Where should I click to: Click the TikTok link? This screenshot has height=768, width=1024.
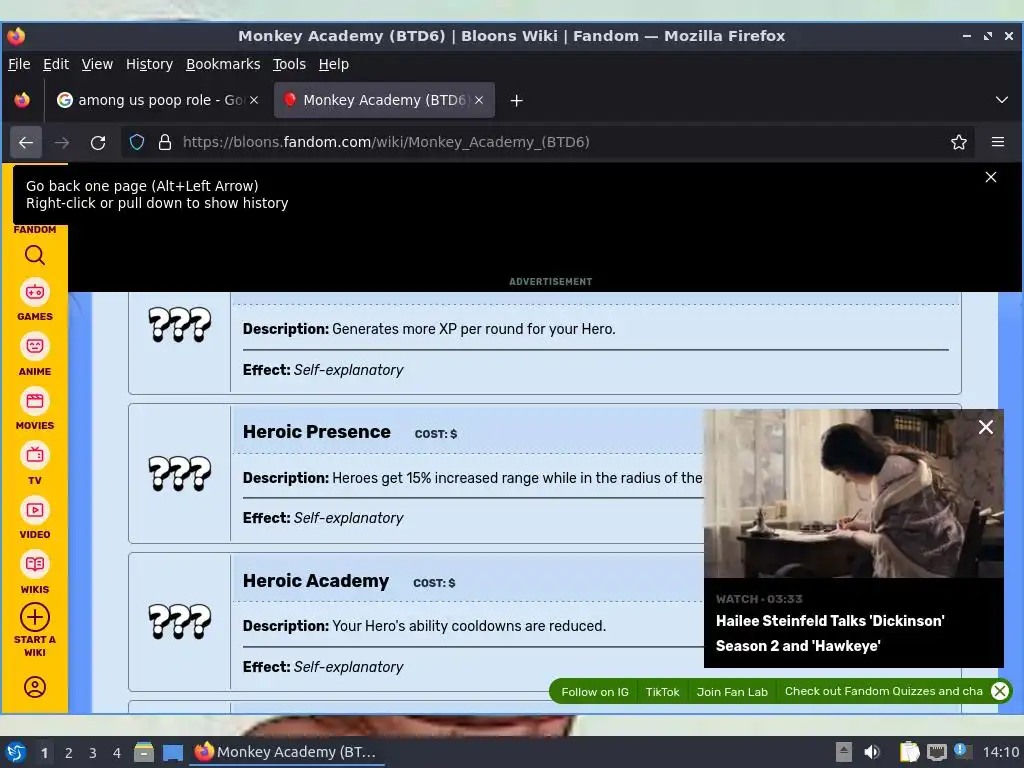(662, 692)
